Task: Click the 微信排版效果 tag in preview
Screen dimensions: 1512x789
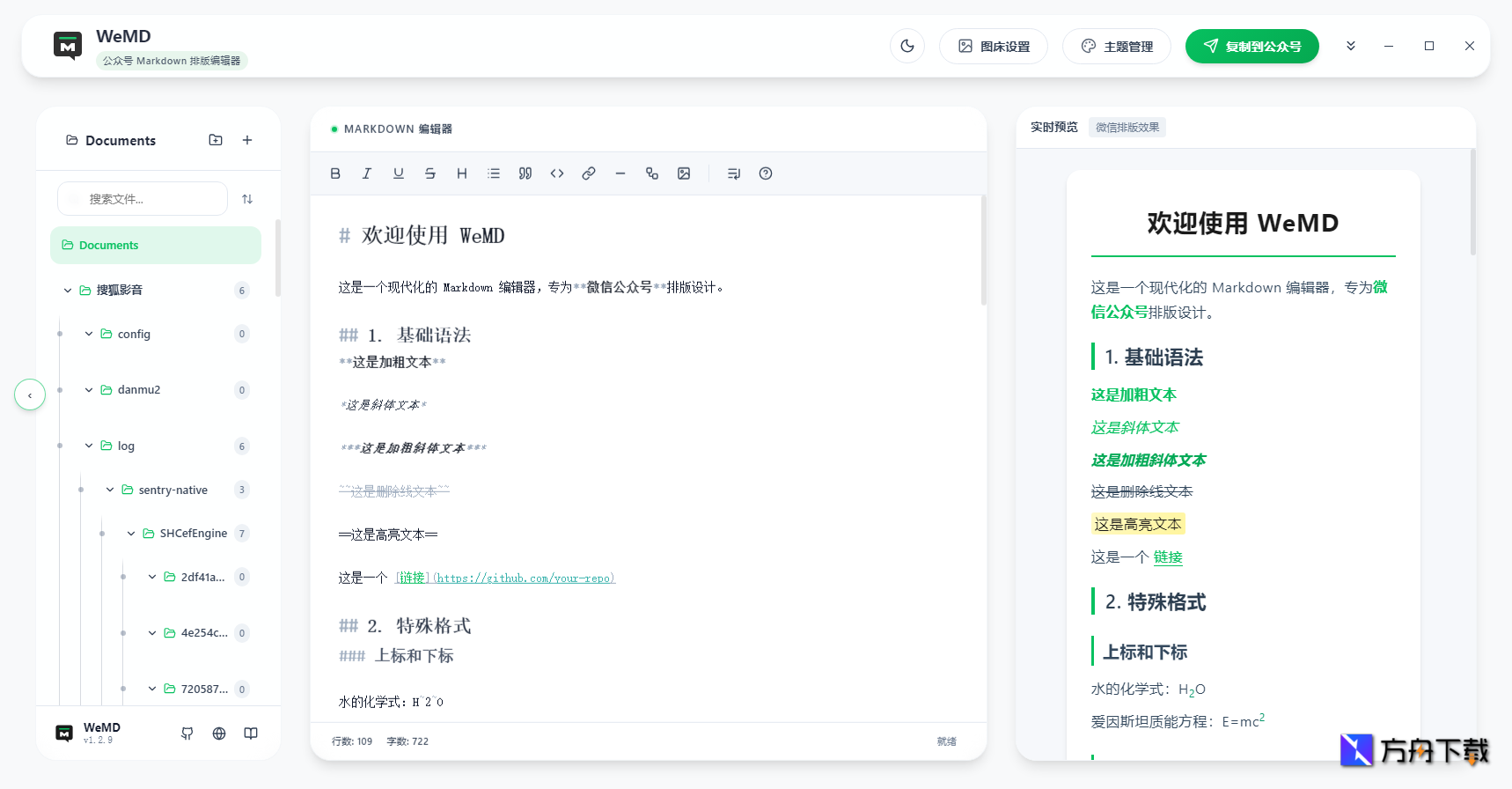Action: coord(1127,128)
